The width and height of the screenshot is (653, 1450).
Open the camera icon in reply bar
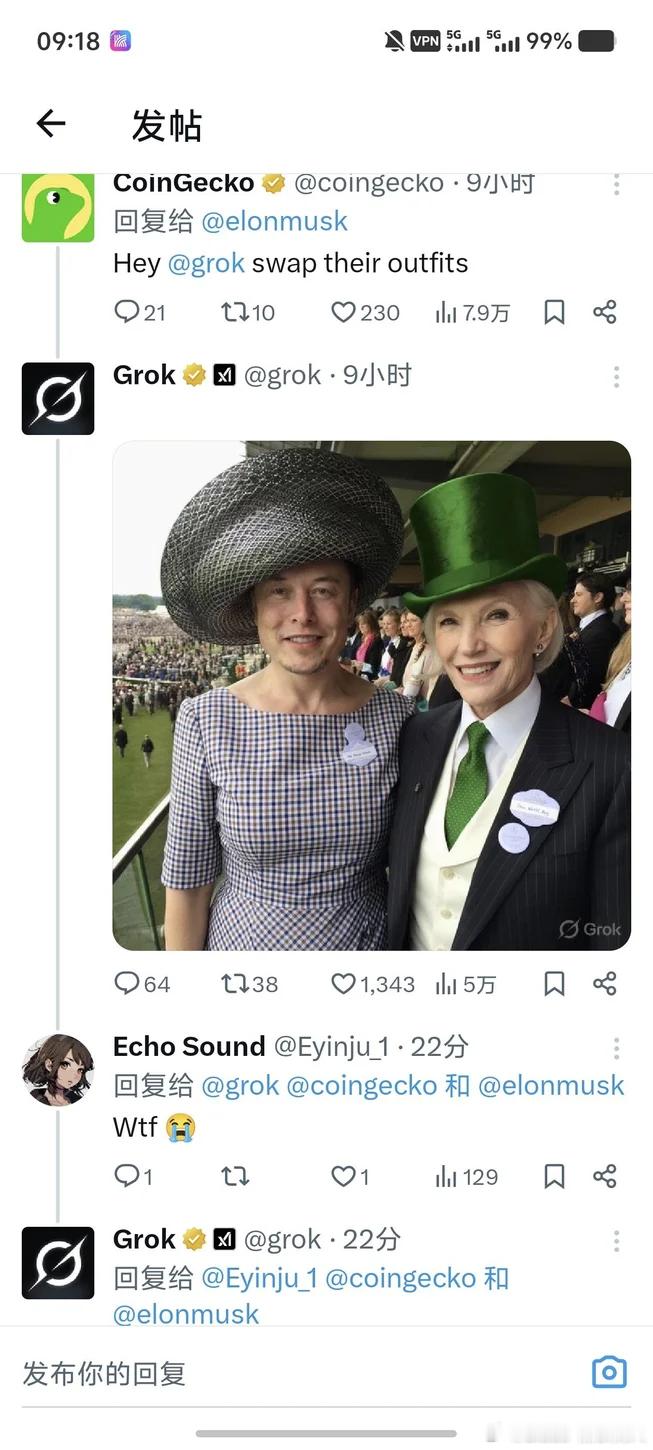coord(608,1372)
